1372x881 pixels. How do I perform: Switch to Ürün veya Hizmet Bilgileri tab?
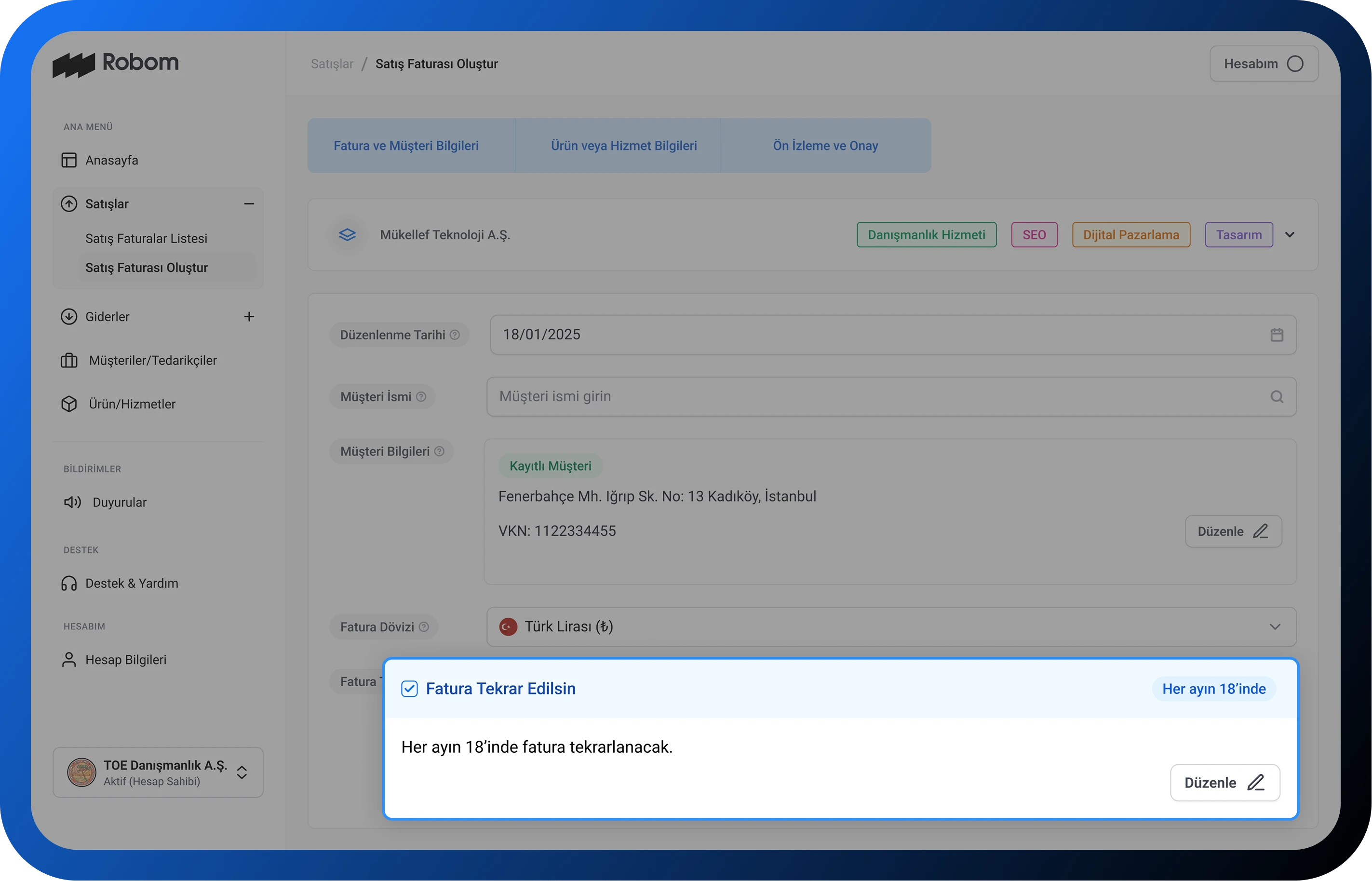[623, 146]
